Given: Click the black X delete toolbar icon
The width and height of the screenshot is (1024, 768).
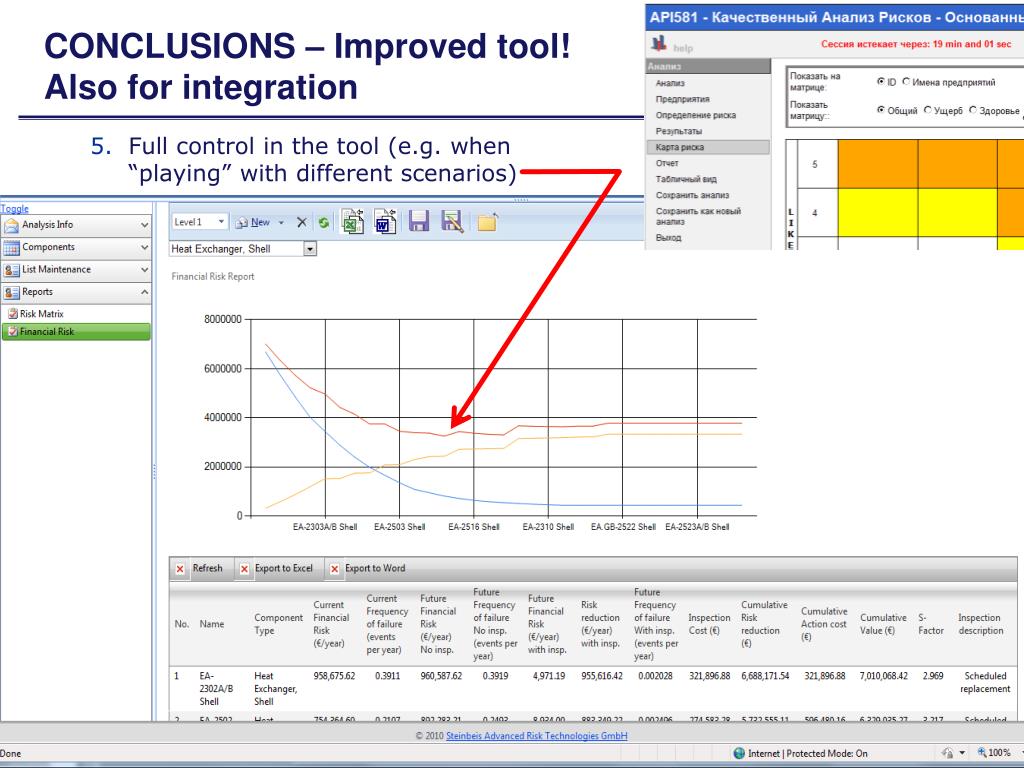Looking at the screenshot, I should coord(302,222).
